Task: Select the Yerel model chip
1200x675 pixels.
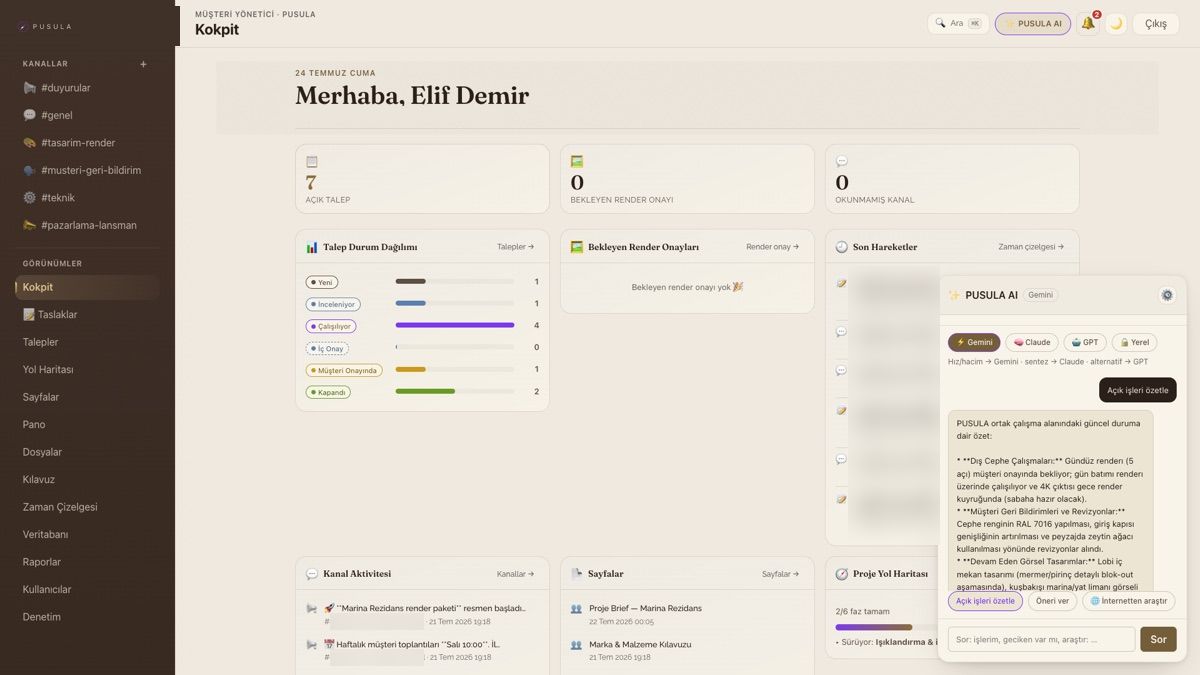Action: tap(1134, 342)
